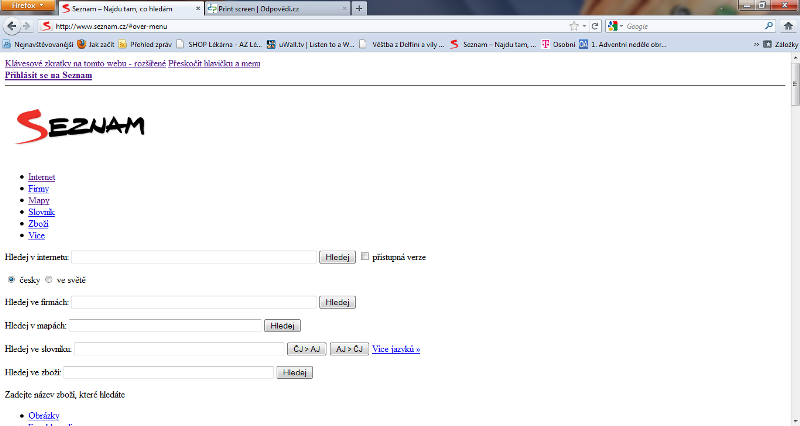This screenshot has width=800, height=426.
Task: Select the ve světě radio button
Action: [x=49, y=280]
